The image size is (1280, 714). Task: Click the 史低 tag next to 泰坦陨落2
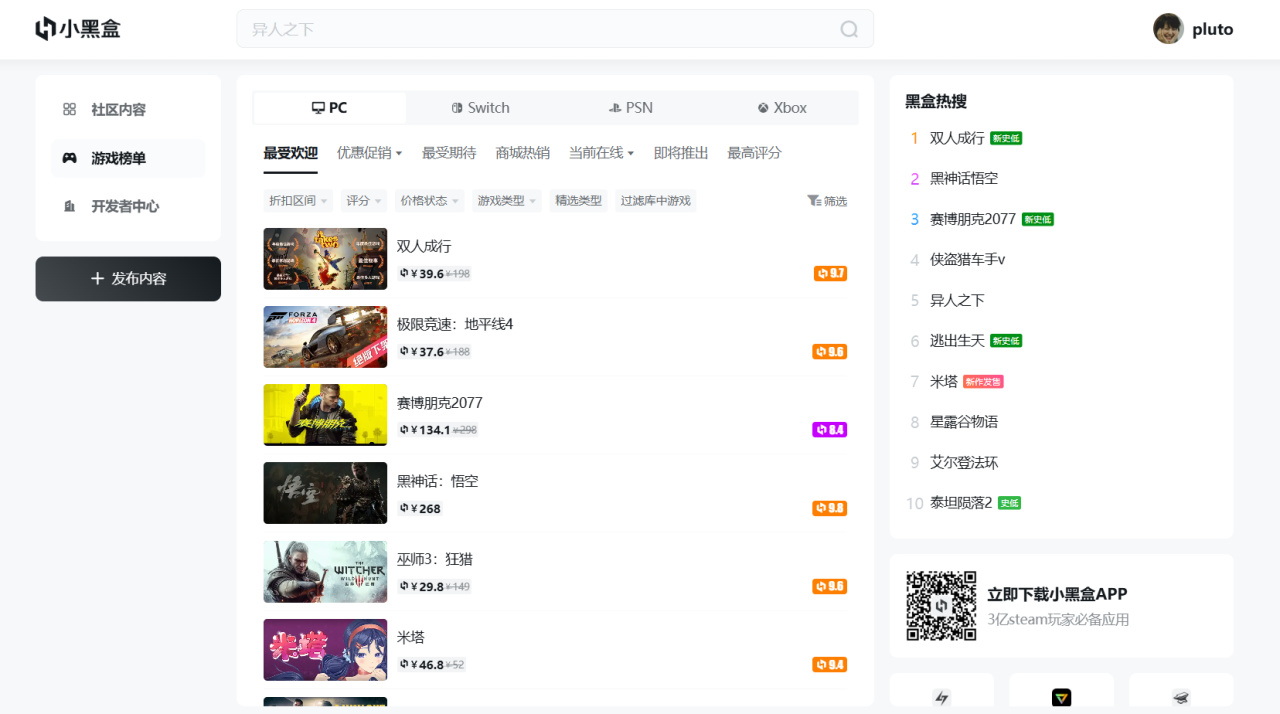pos(1009,503)
